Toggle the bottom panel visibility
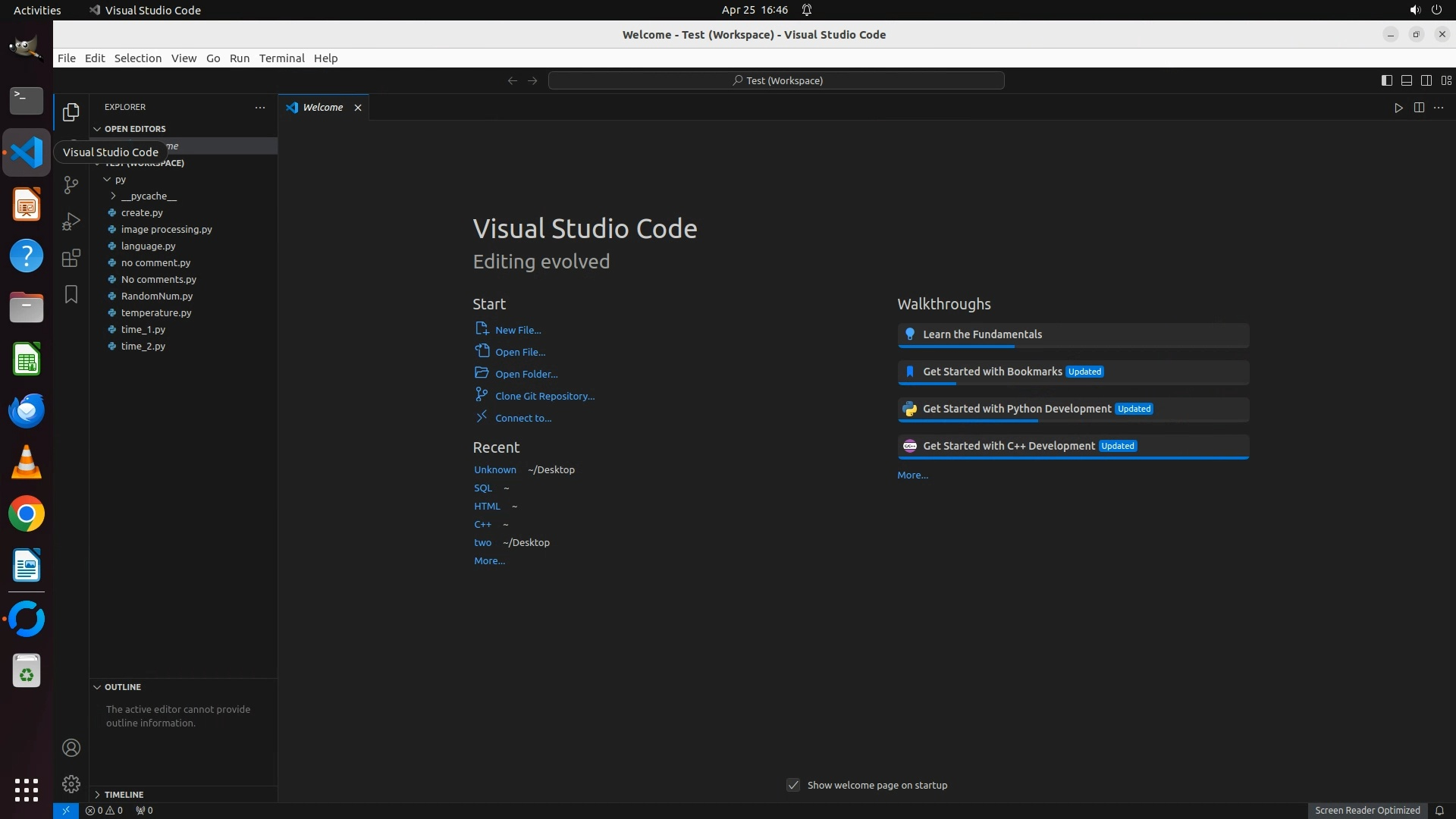 click(x=1406, y=80)
